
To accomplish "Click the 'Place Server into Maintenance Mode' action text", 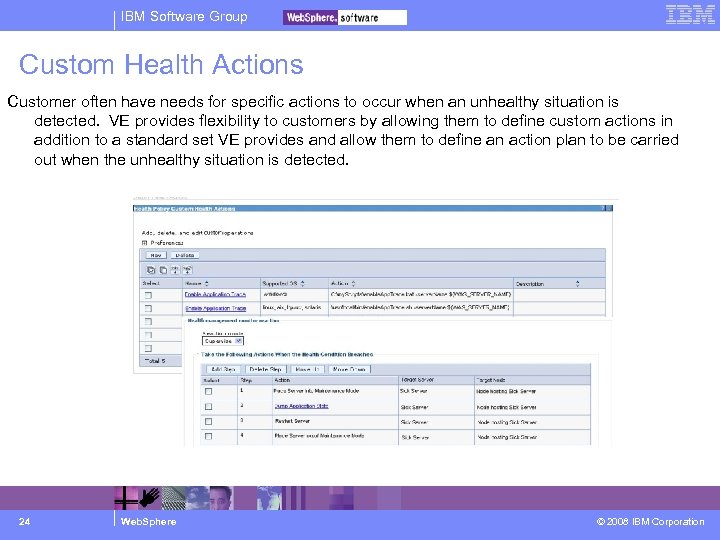I will click(x=316, y=391).
